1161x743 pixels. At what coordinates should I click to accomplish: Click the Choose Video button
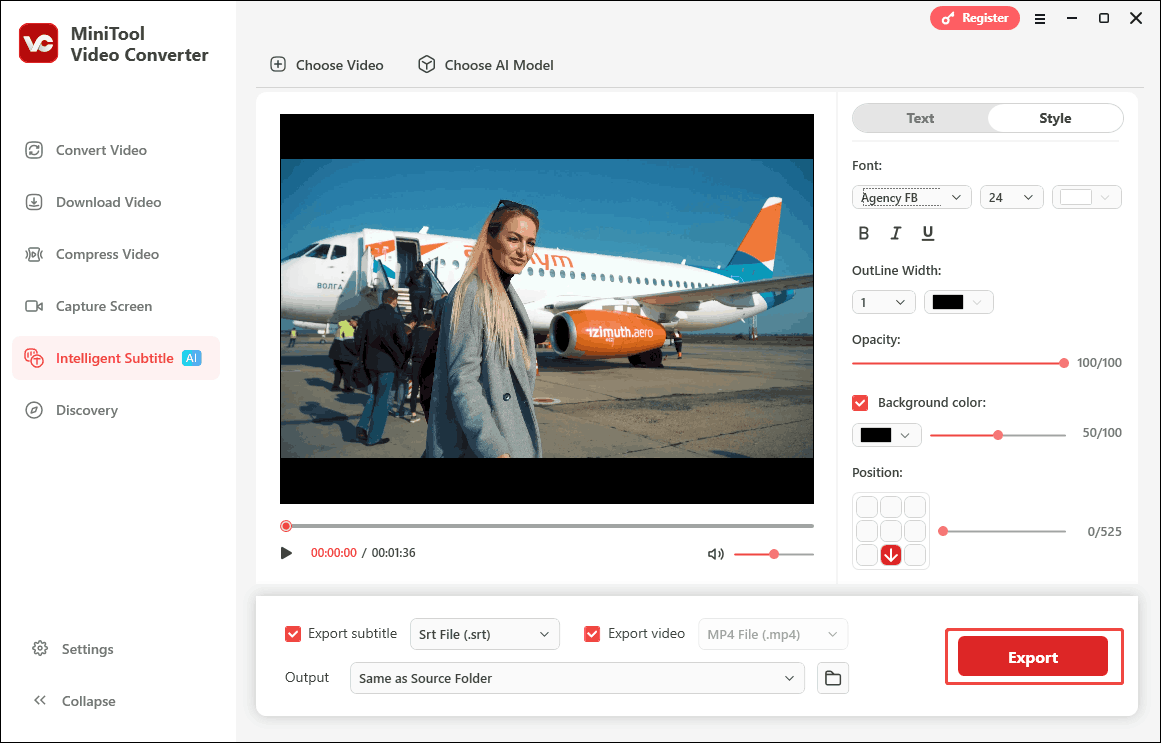[326, 64]
